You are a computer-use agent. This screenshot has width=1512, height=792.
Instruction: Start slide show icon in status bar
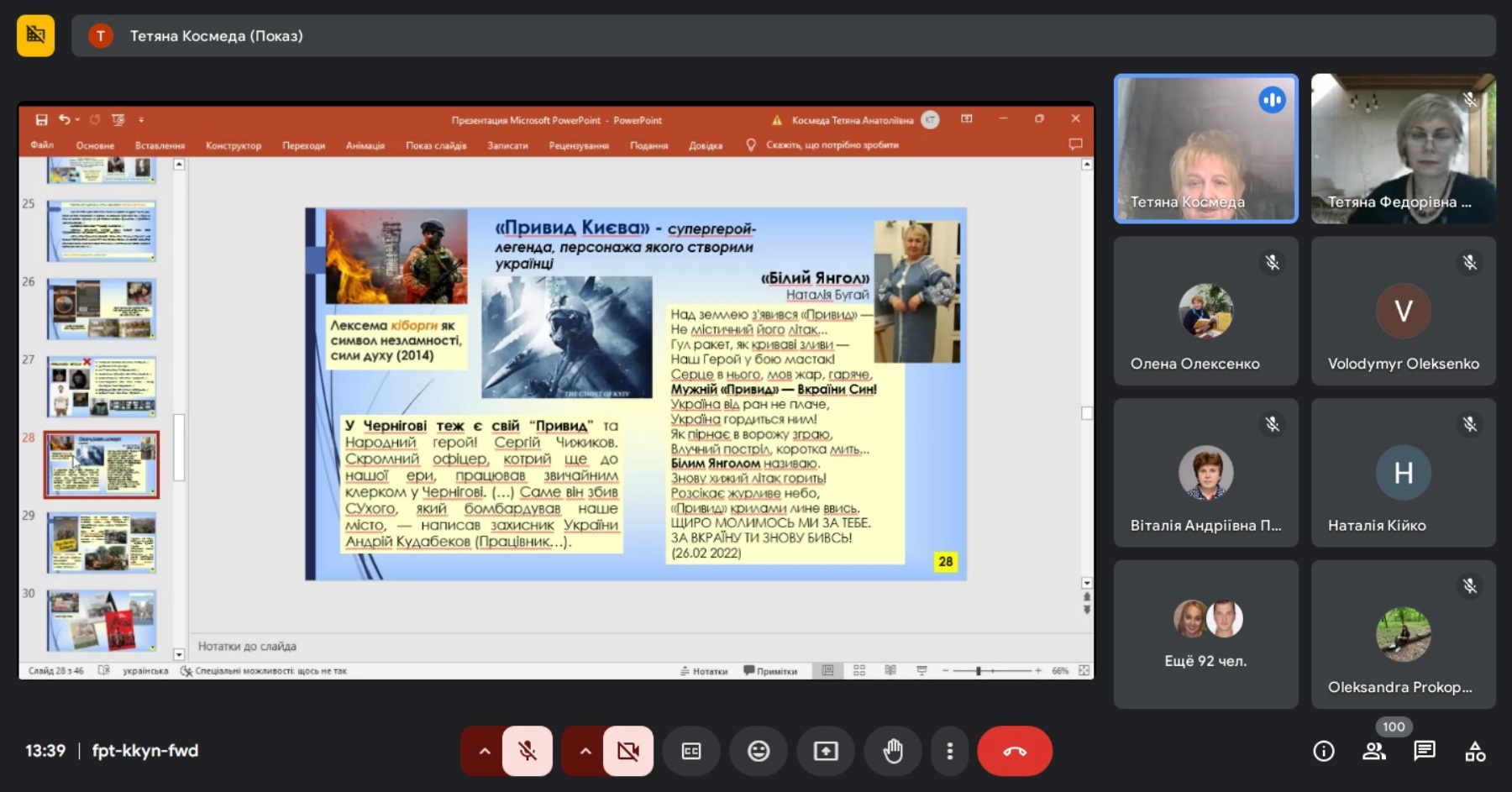point(921,670)
